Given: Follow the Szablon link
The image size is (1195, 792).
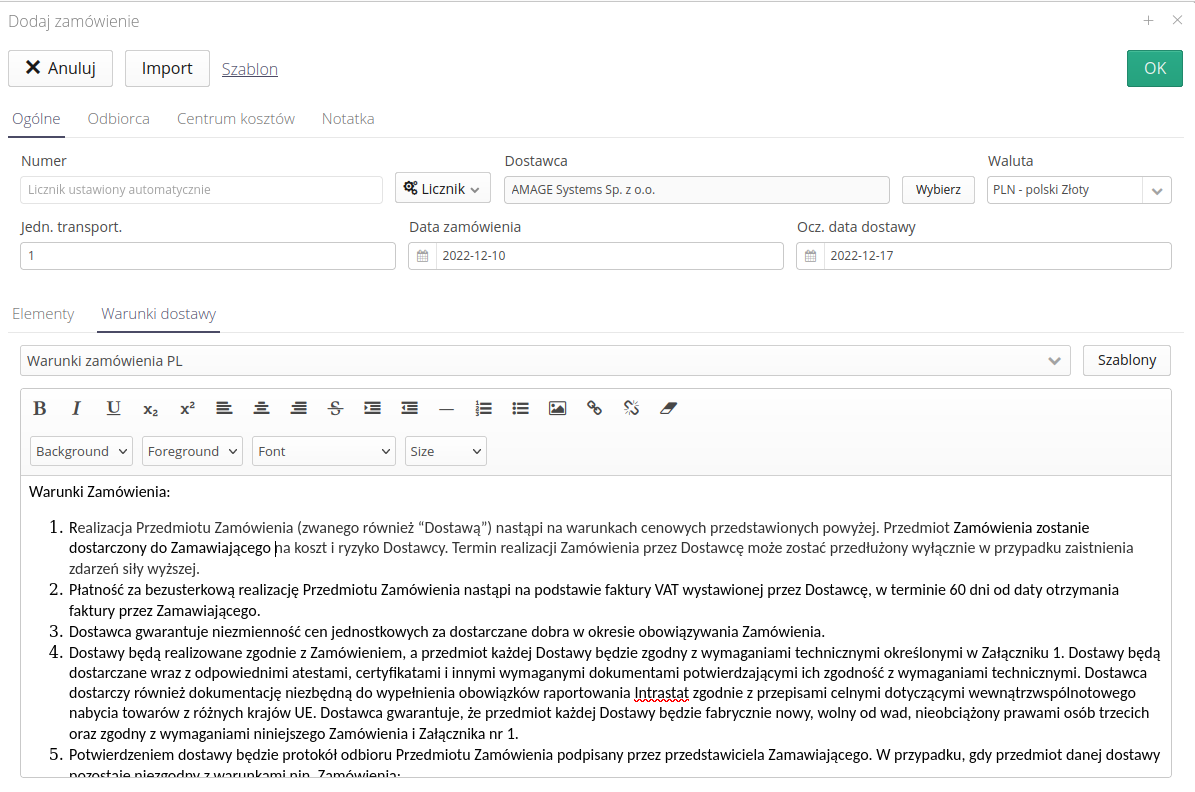Looking at the screenshot, I should click(x=250, y=69).
